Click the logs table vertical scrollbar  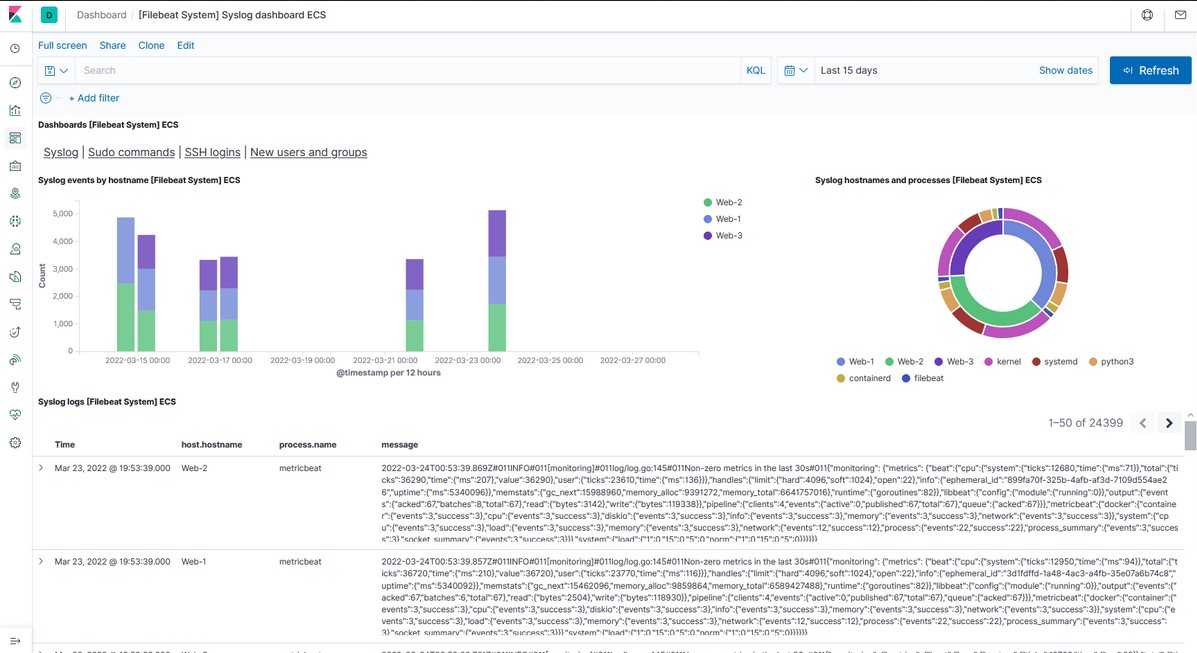tap(1190, 435)
